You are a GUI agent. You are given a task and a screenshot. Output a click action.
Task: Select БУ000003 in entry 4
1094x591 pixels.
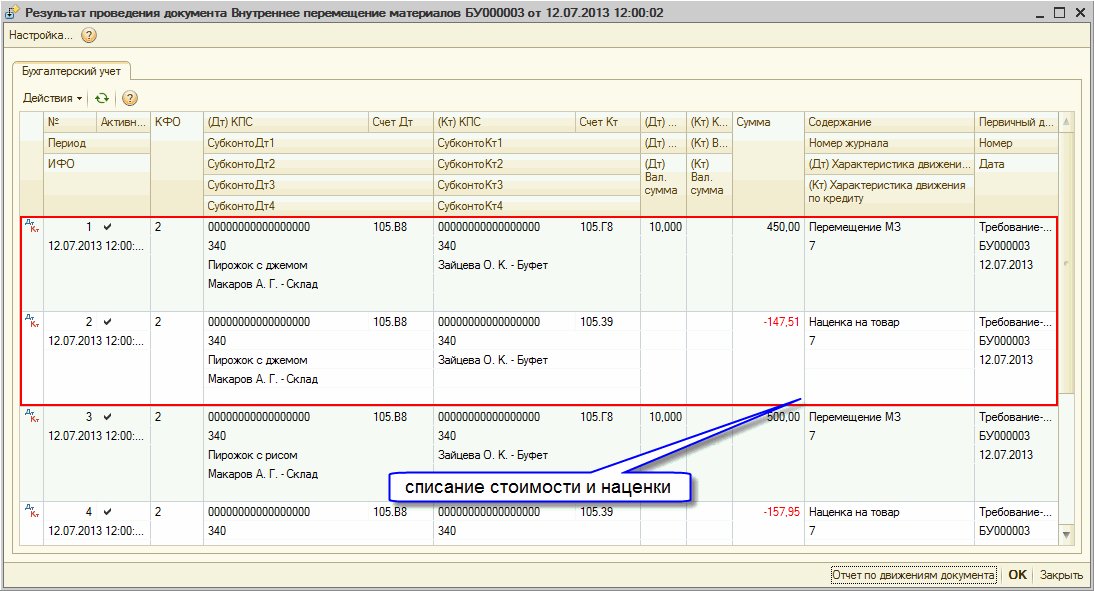(x=1004, y=530)
